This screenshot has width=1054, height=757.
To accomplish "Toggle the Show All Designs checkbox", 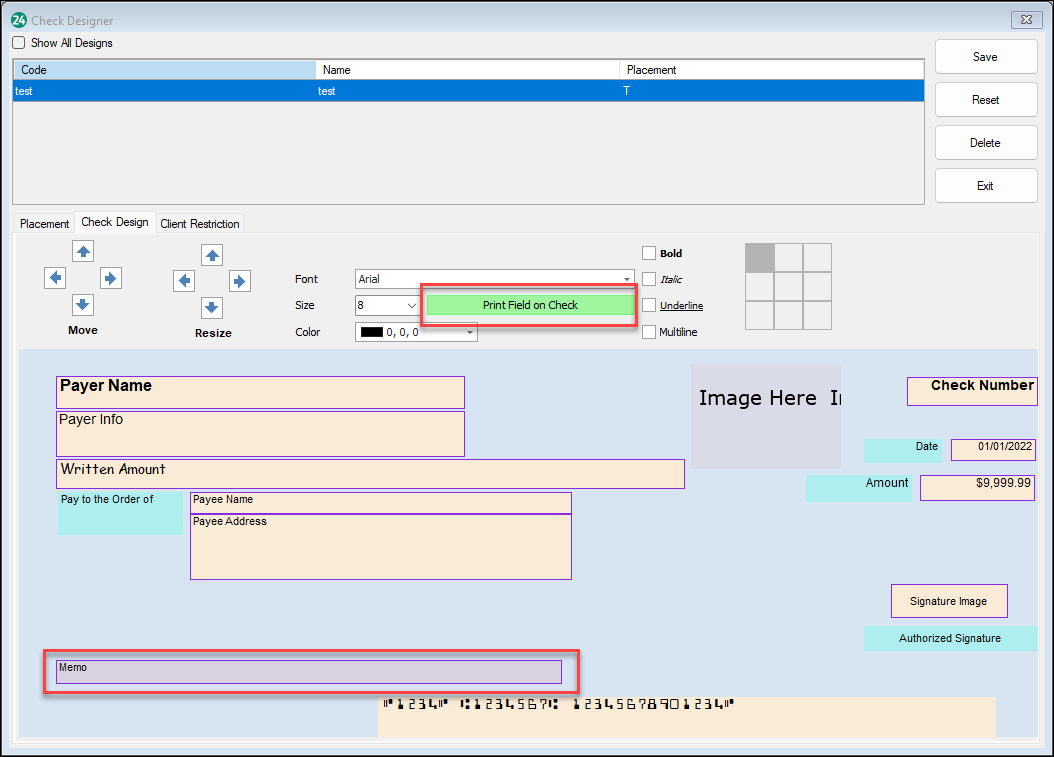I will [x=17, y=43].
